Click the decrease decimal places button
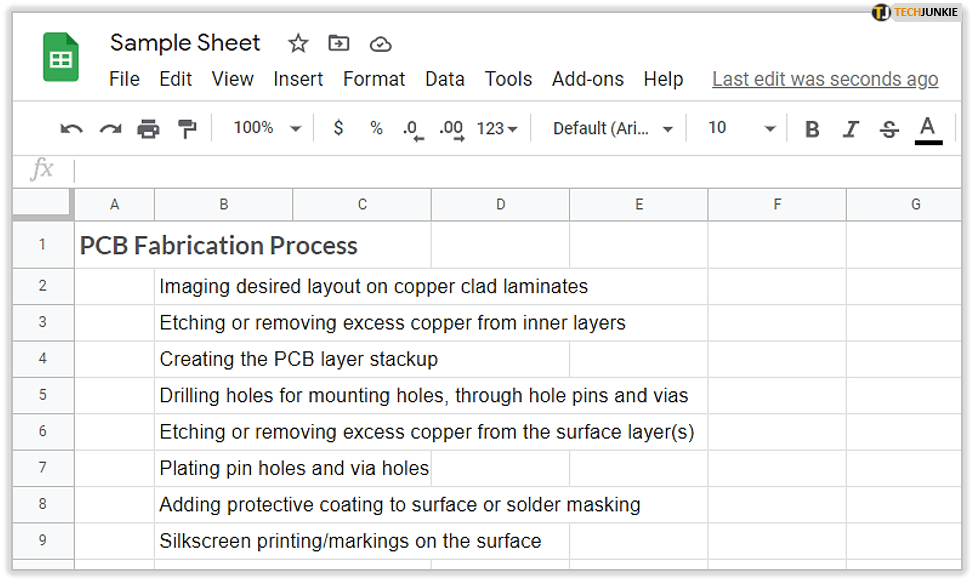The height and width of the screenshot is (582, 974). tap(411, 129)
